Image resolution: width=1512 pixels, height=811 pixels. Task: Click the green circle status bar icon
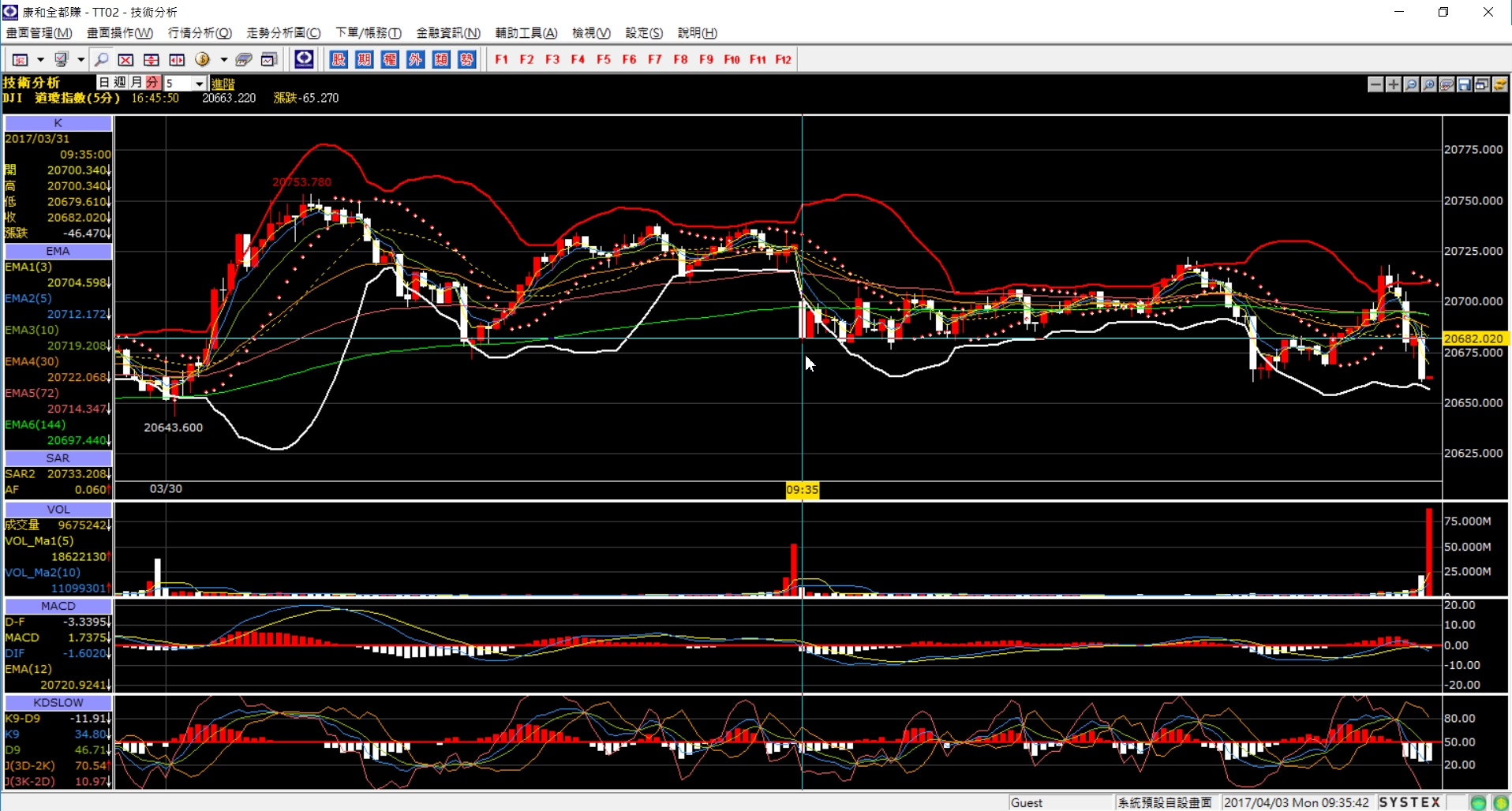click(x=1479, y=802)
